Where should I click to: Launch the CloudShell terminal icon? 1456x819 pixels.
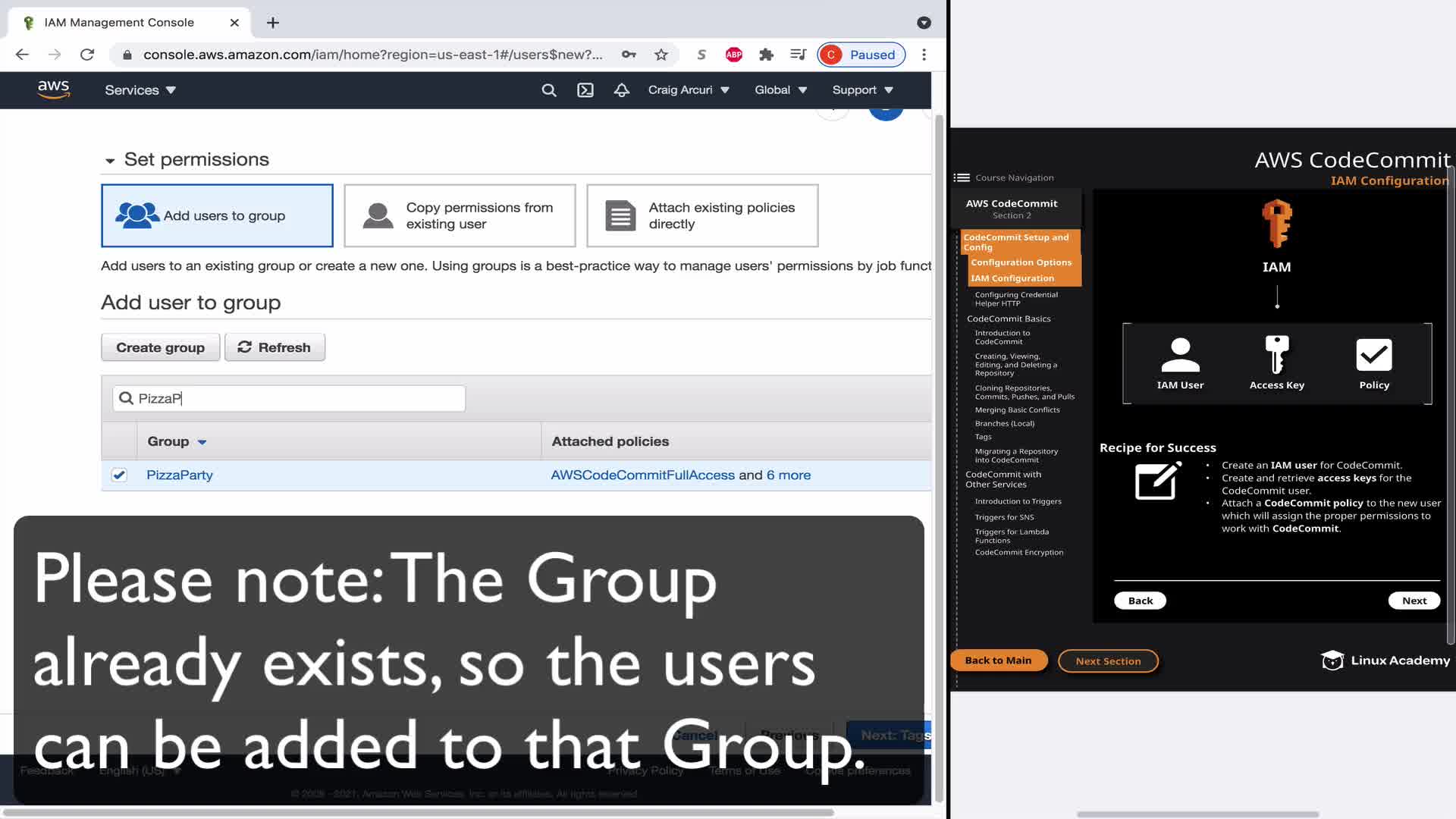(x=585, y=90)
